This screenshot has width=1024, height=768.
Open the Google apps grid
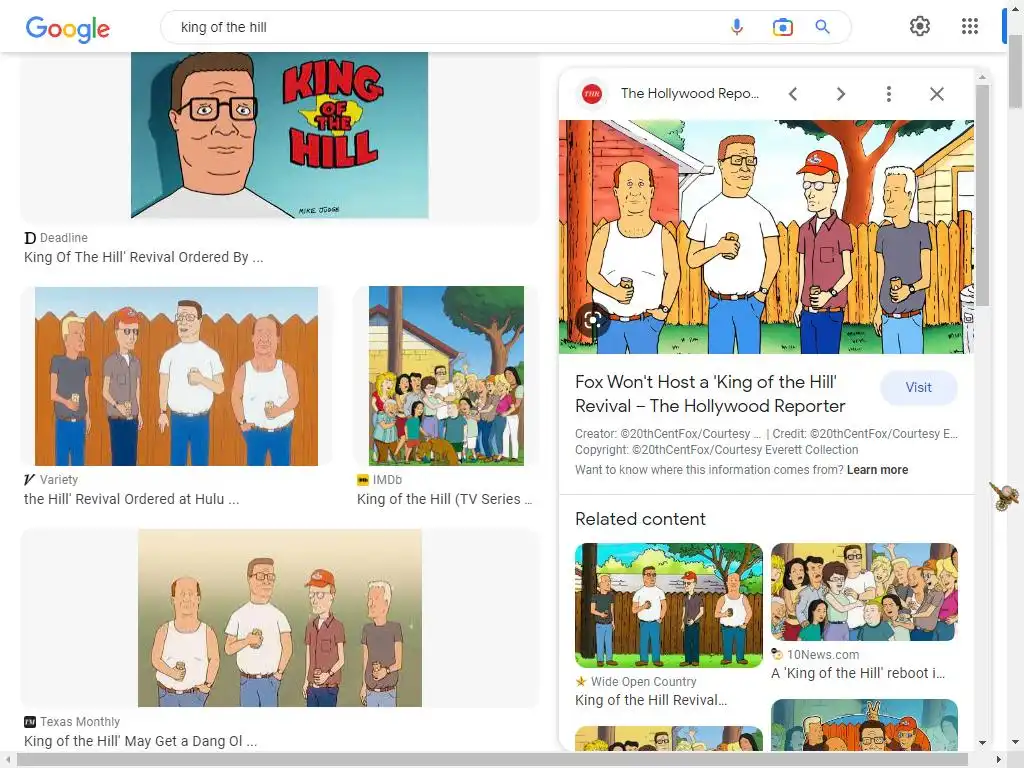click(x=970, y=26)
